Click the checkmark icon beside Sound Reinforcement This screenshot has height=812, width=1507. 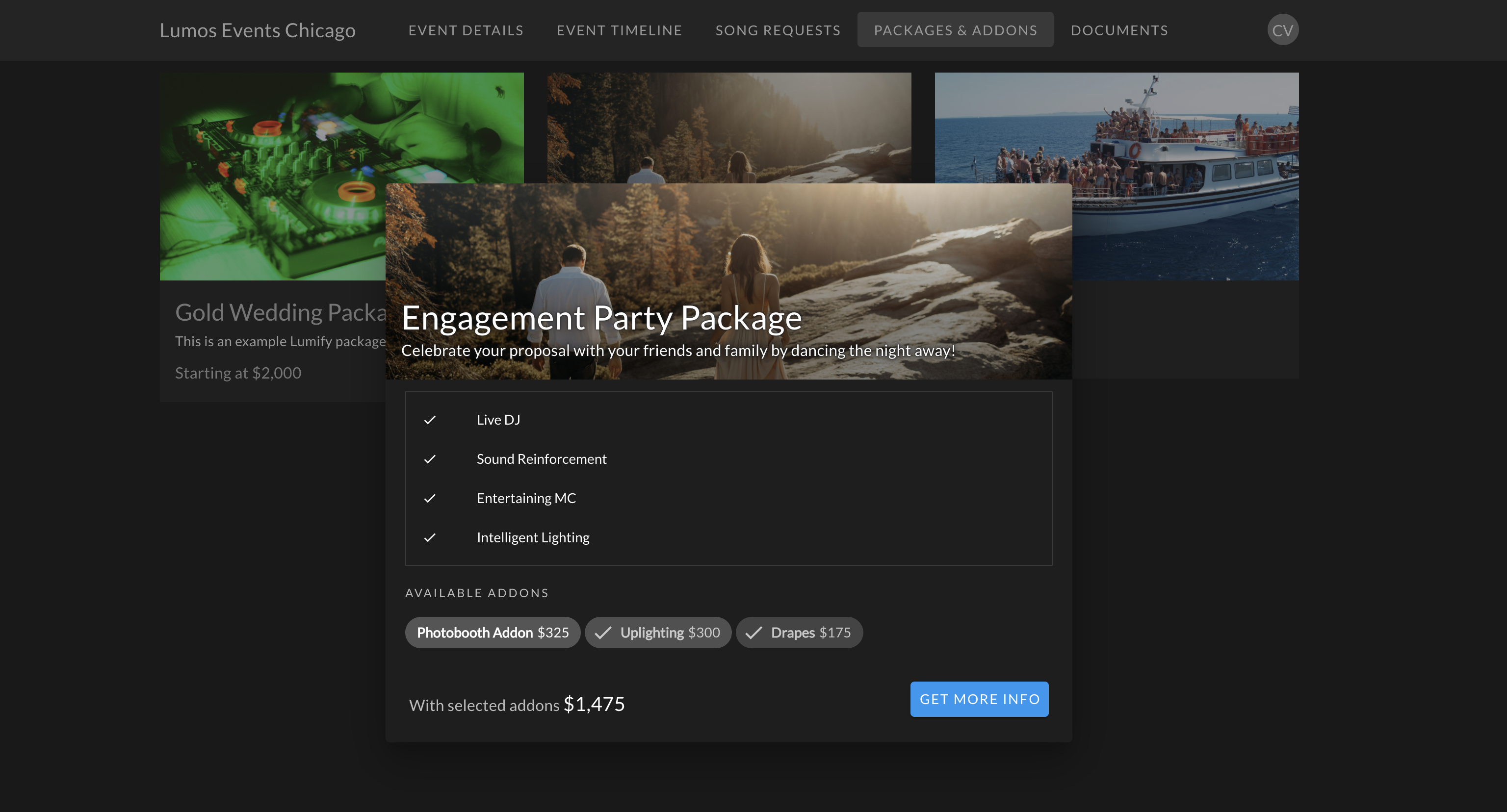pos(430,459)
